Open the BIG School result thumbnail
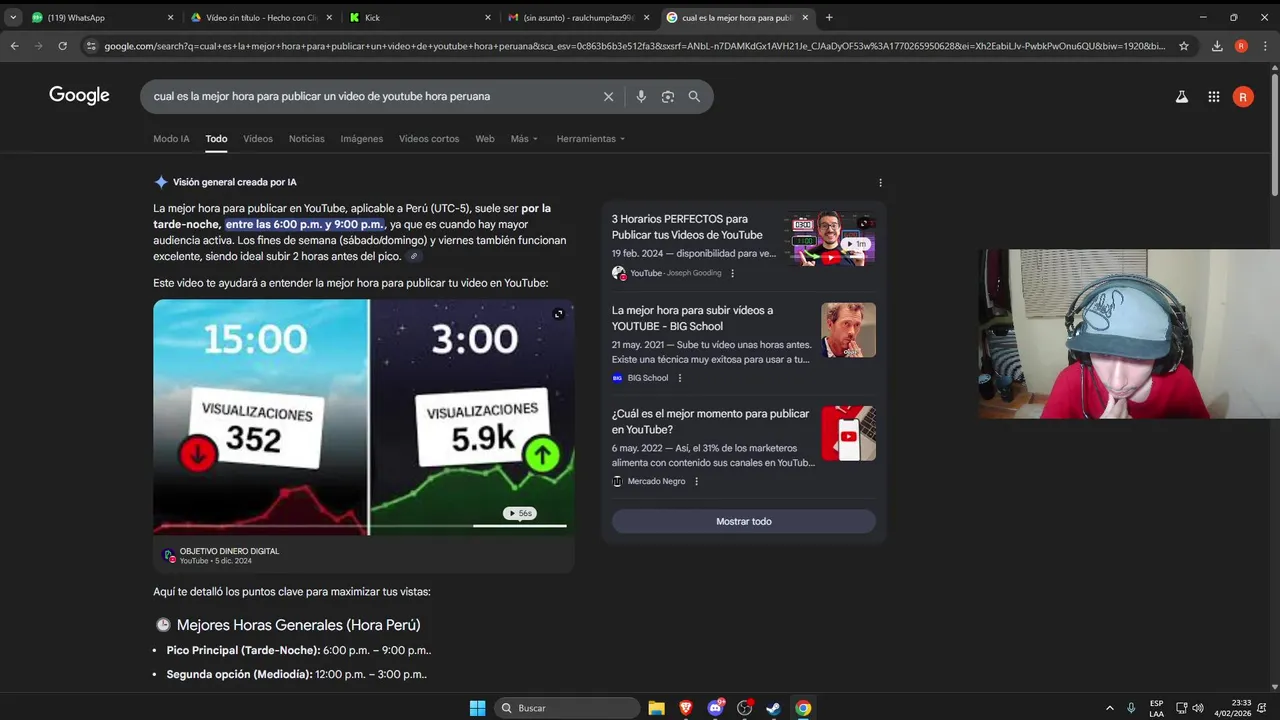 848,330
